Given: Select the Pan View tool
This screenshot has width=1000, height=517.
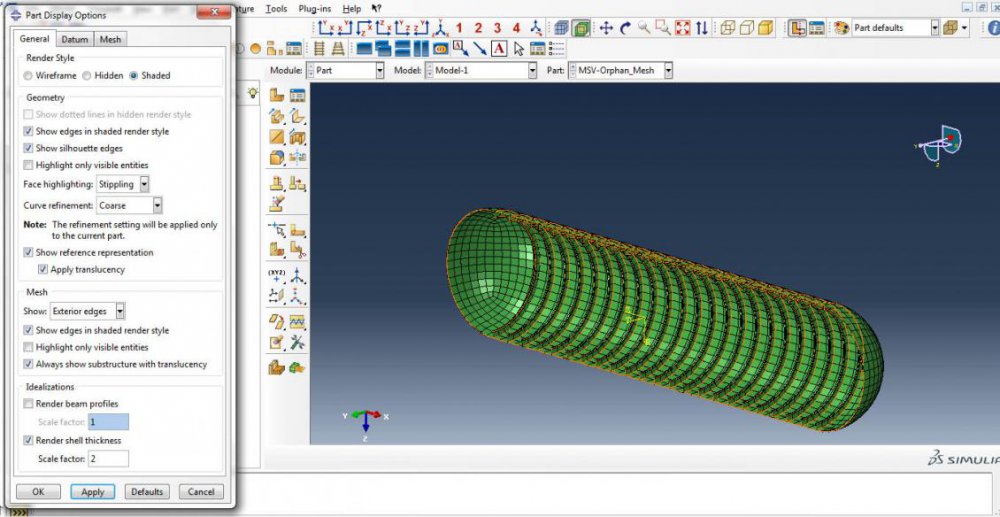Looking at the screenshot, I should pyautogui.click(x=606, y=28).
